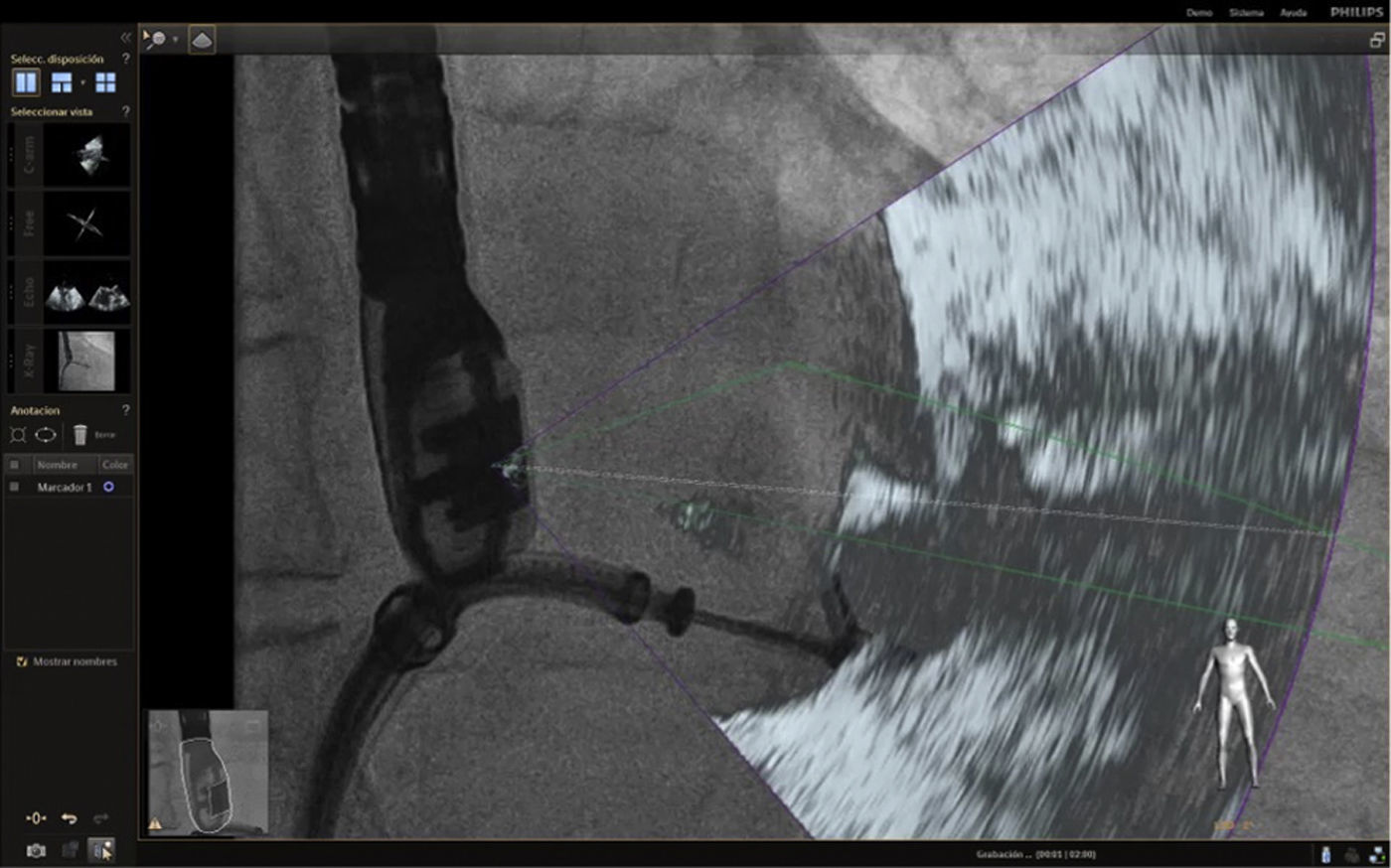The image size is (1391, 868).
Task: Open the layout options dropdown arrow
Action: point(82,82)
